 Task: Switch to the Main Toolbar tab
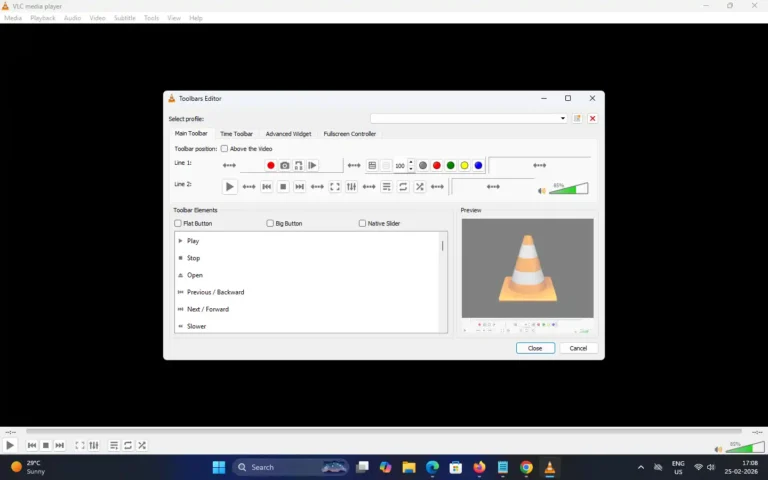(x=191, y=133)
